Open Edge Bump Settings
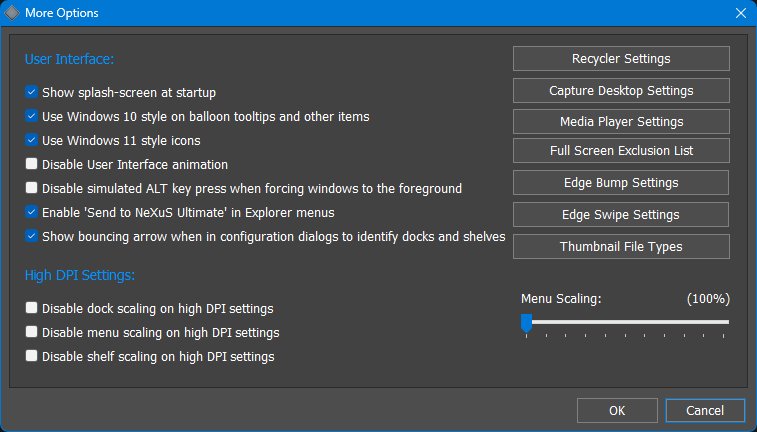The height and width of the screenshot is (432, 757). click(621, 182)
